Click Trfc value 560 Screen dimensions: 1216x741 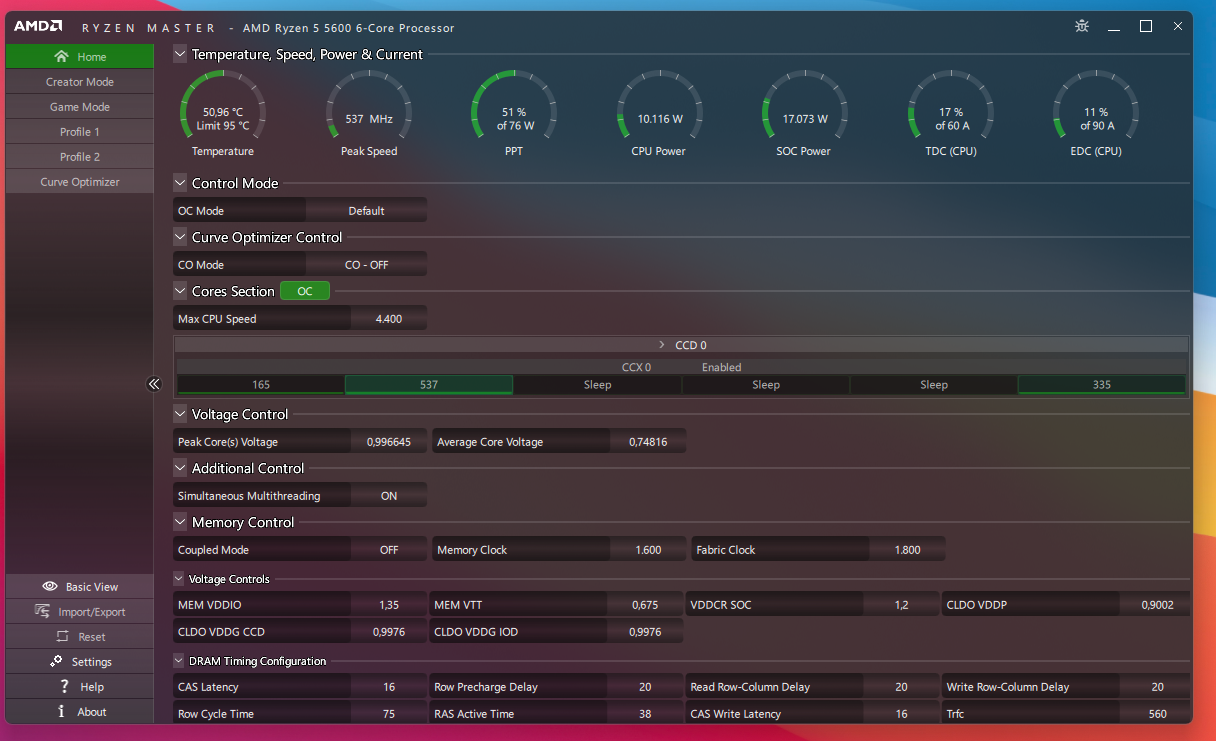[1157, 714]
